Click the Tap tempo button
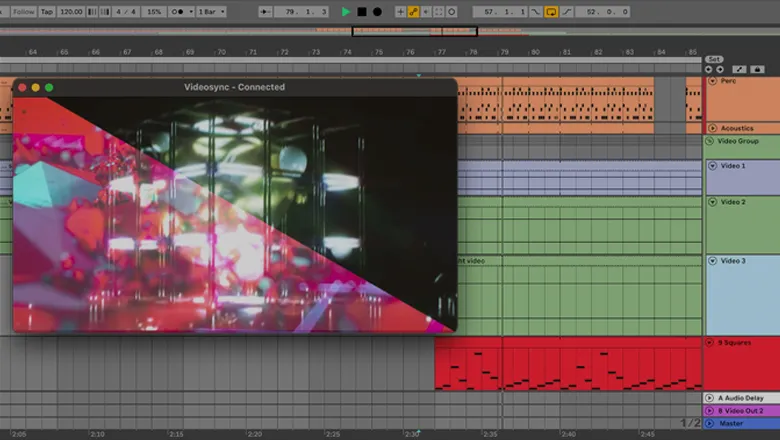This screenshot has height=440, width=780. 47,11
